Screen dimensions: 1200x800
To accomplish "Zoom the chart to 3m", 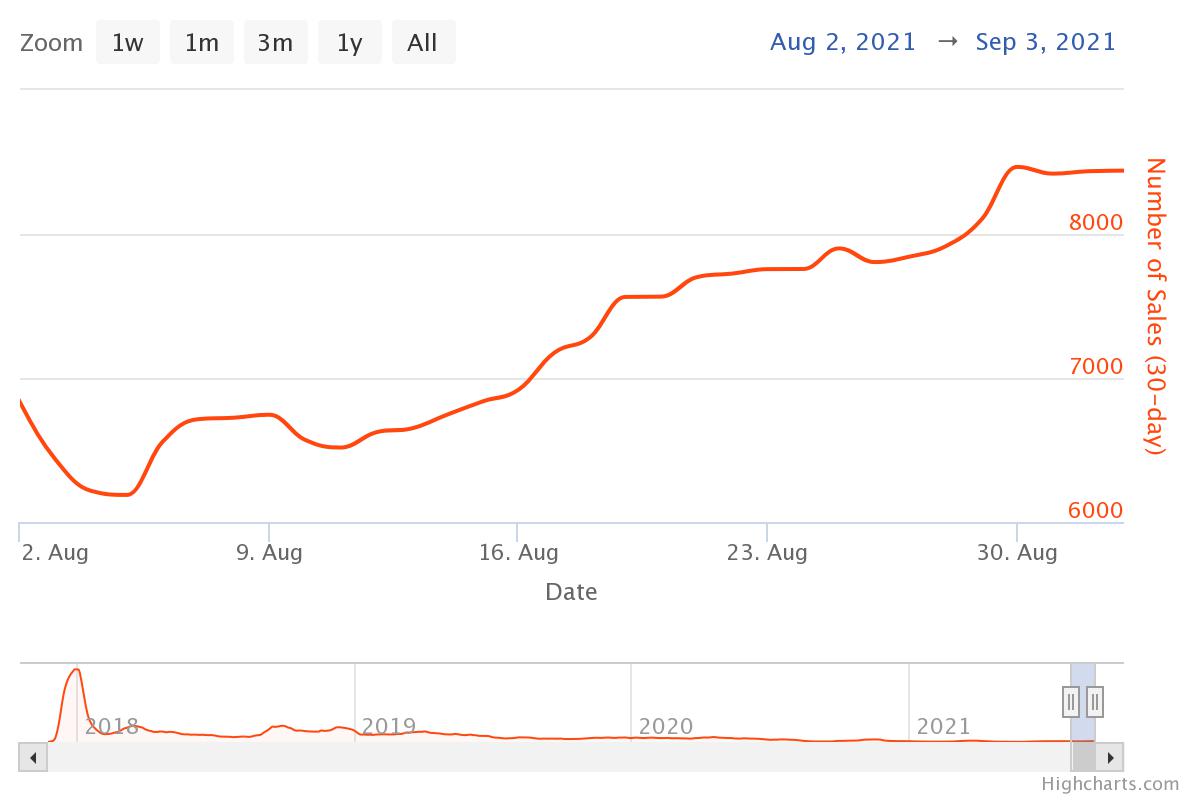I will pos(275,43).
